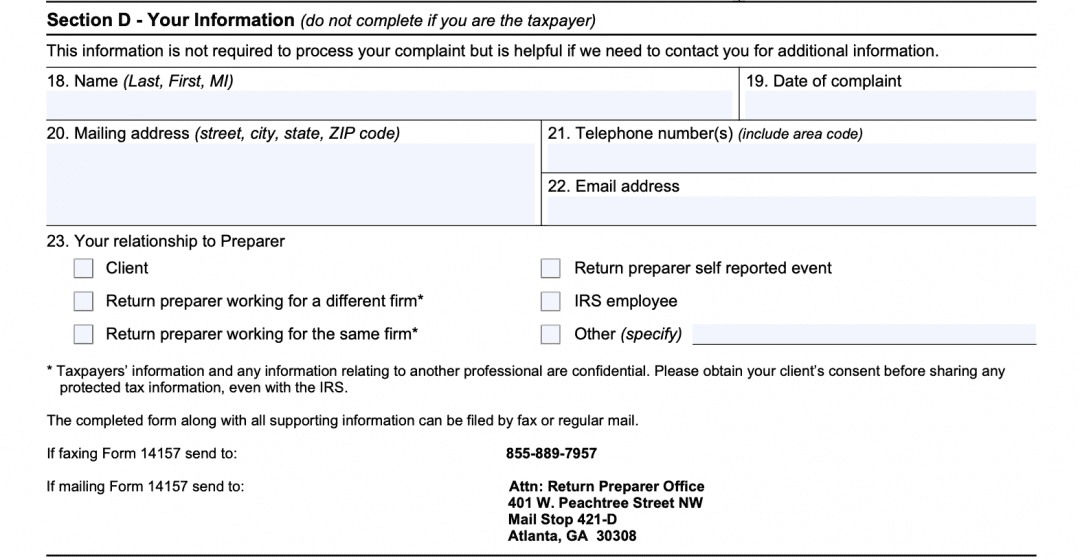
Task: Check the Client checkbox
Action: click(x=84, y=268)
